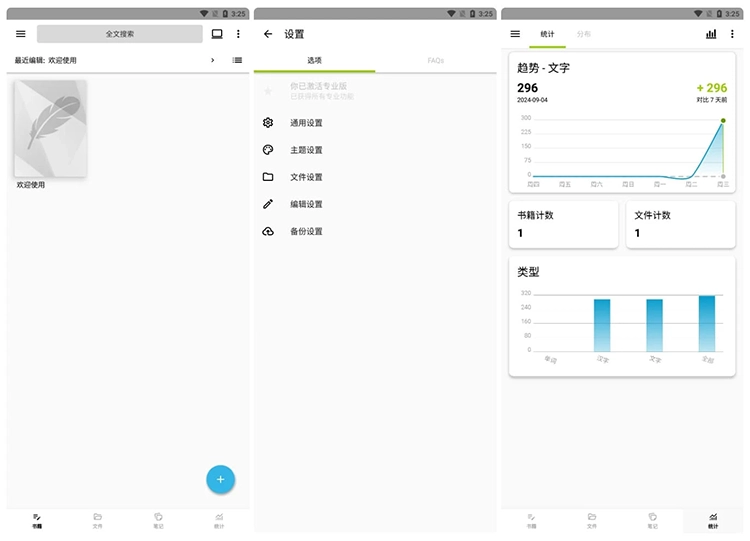Tap the 书籍计数 count card

563,224
